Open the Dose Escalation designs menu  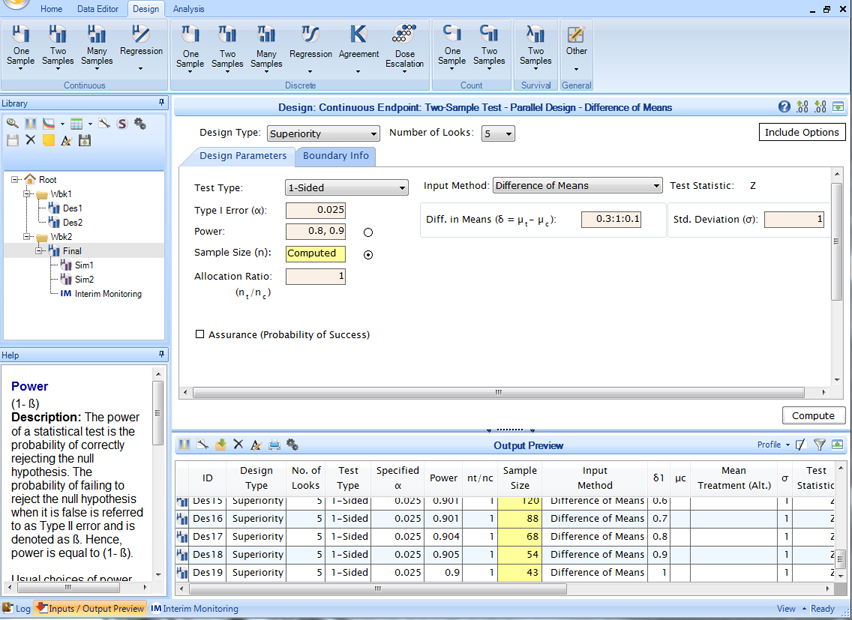pyautogui.click(x=404, y=49)
